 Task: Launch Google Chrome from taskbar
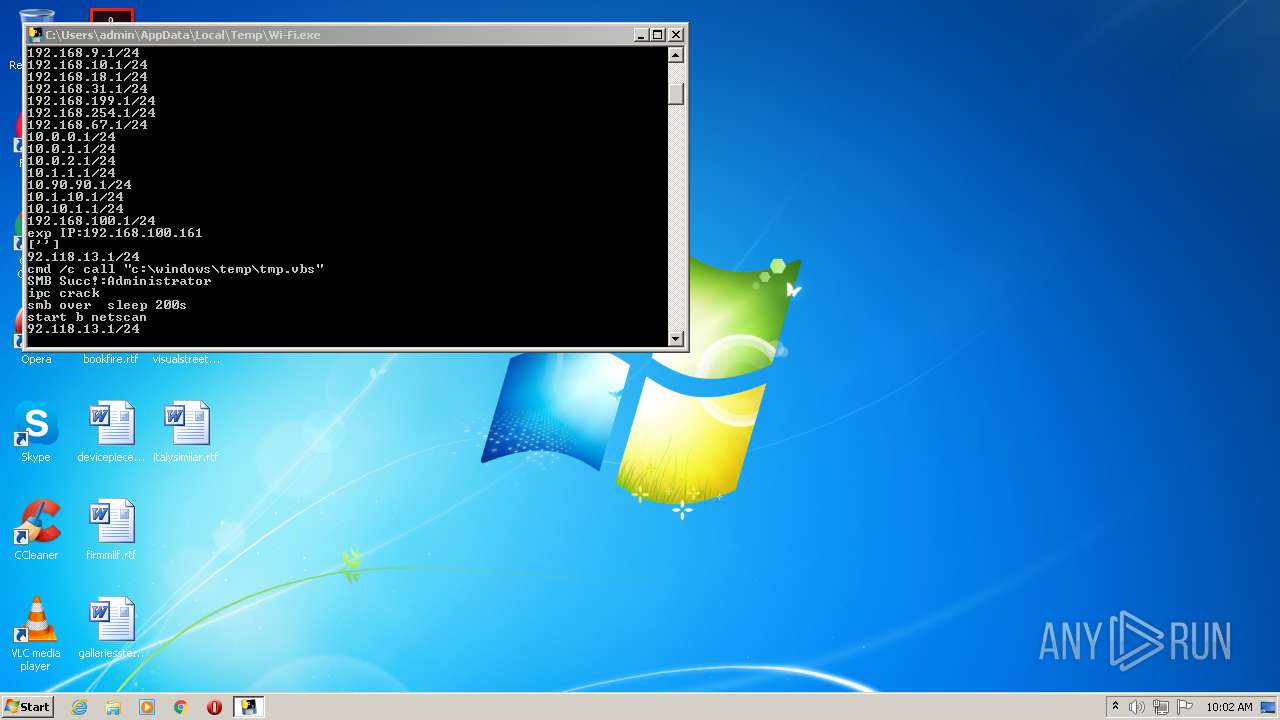pos(181,707)
